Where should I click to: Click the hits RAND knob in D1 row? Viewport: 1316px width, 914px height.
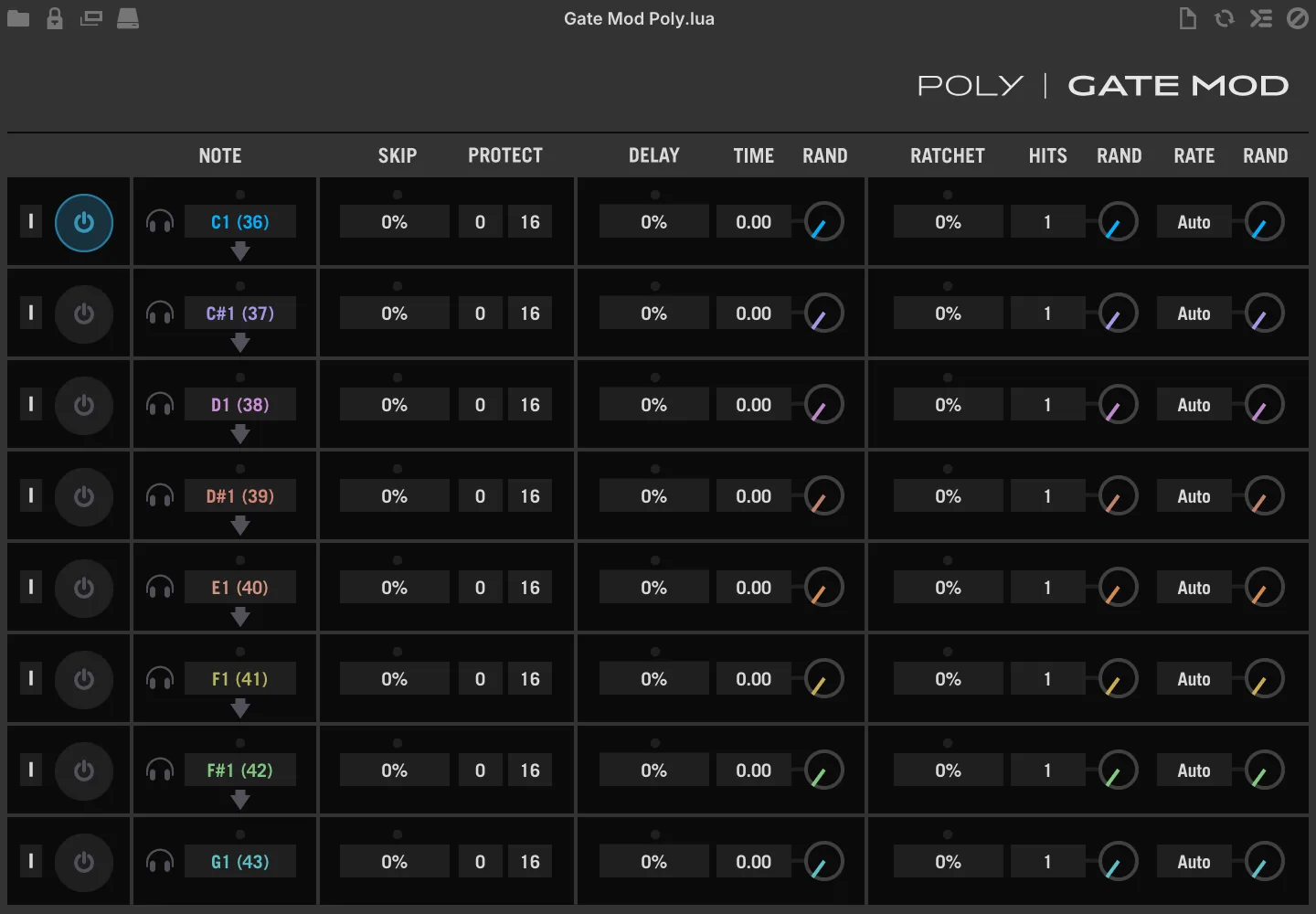coord(1119,405)
